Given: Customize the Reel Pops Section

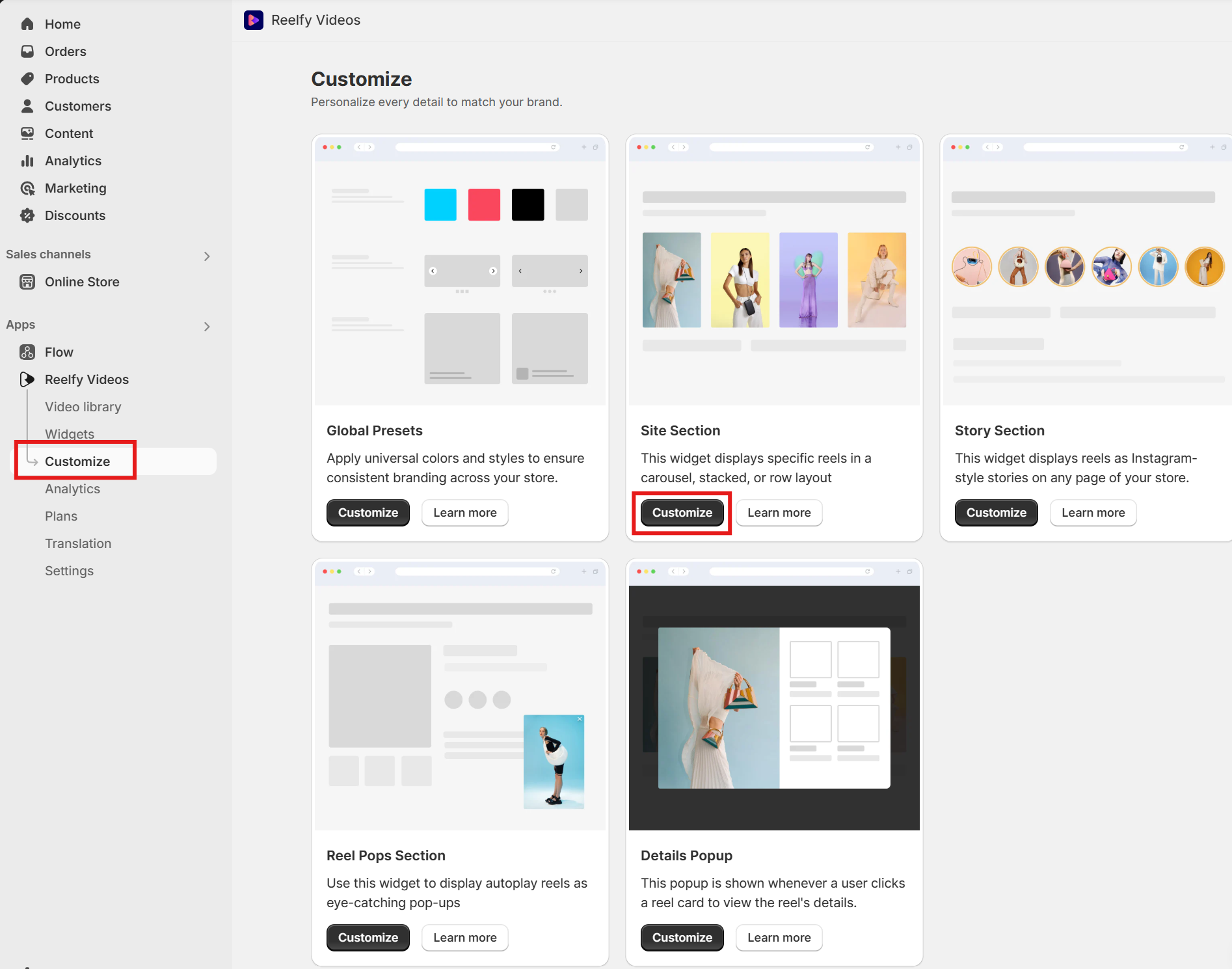Looking at the screenshot, I should click(368, 938).
